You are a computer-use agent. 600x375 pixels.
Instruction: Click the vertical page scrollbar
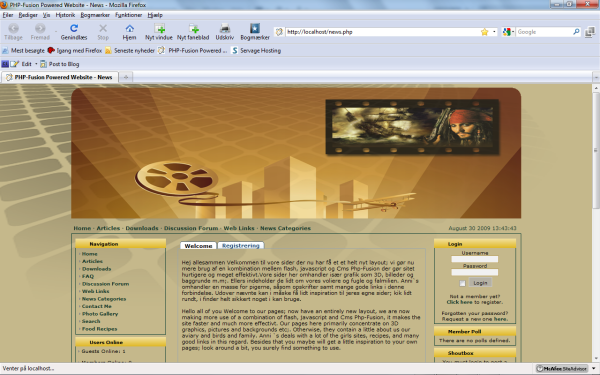tap(596, 223)
